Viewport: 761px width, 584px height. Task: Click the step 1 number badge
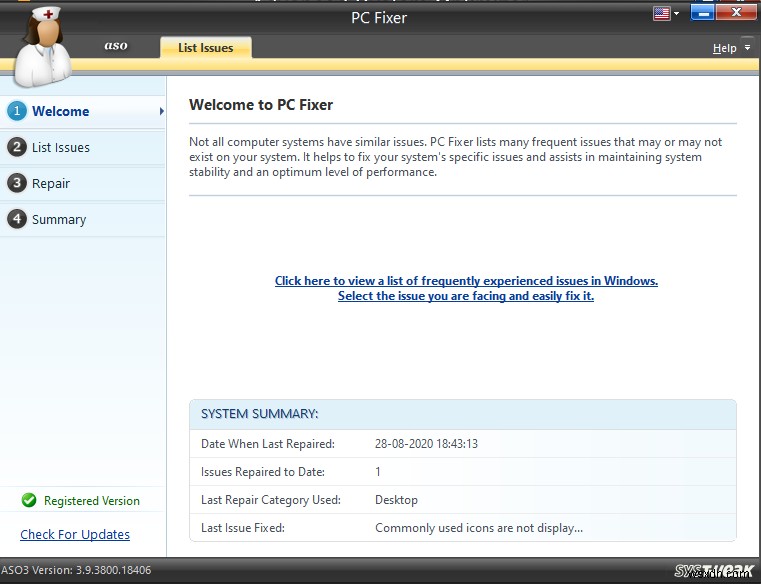(17, 111)
